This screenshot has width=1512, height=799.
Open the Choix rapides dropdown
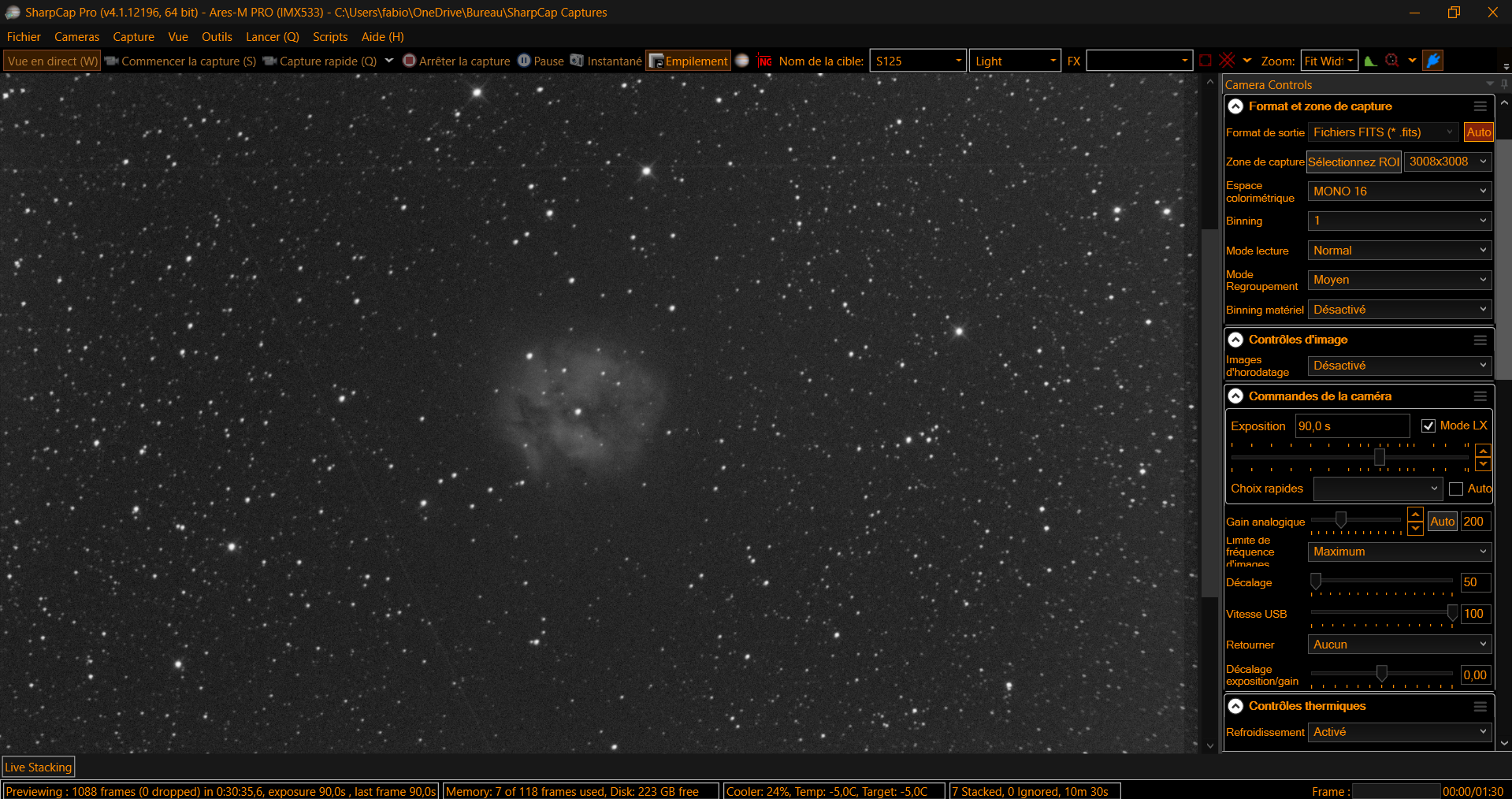coord(1378,489)
